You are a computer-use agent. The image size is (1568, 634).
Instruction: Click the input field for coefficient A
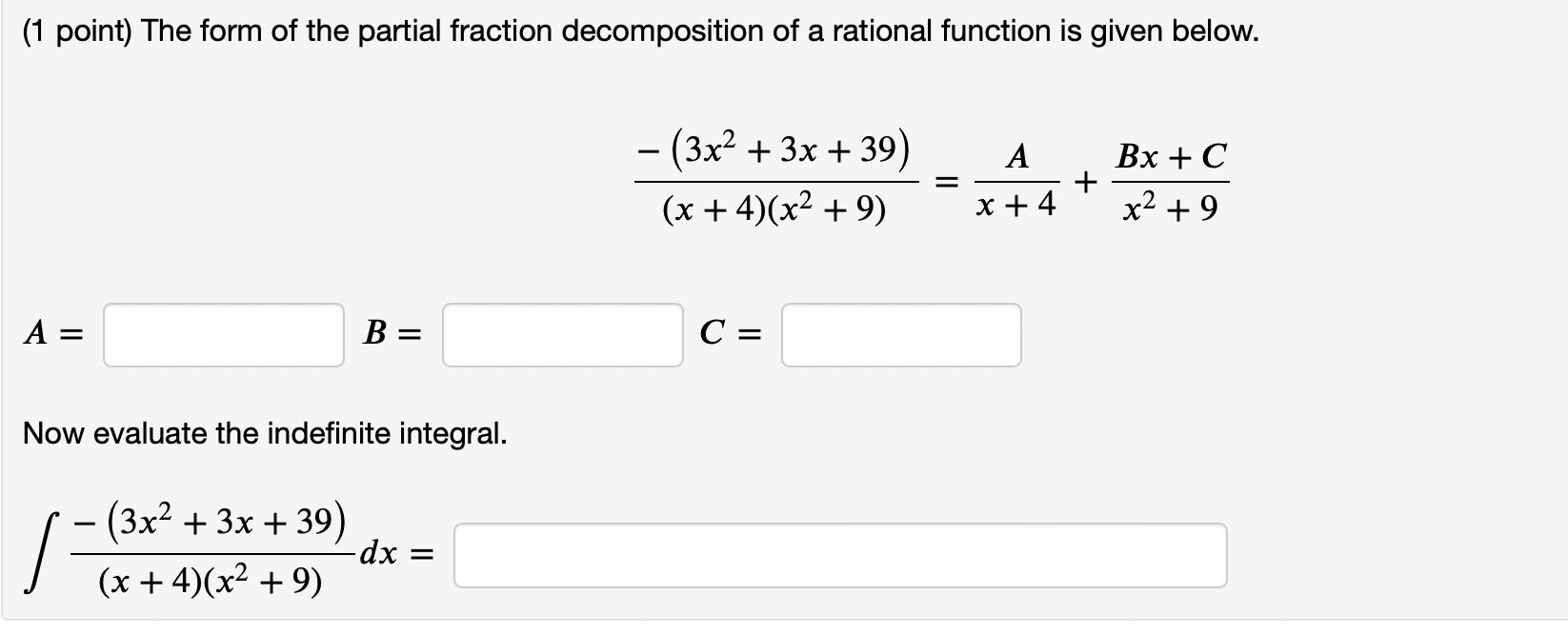tap(223, 334)
